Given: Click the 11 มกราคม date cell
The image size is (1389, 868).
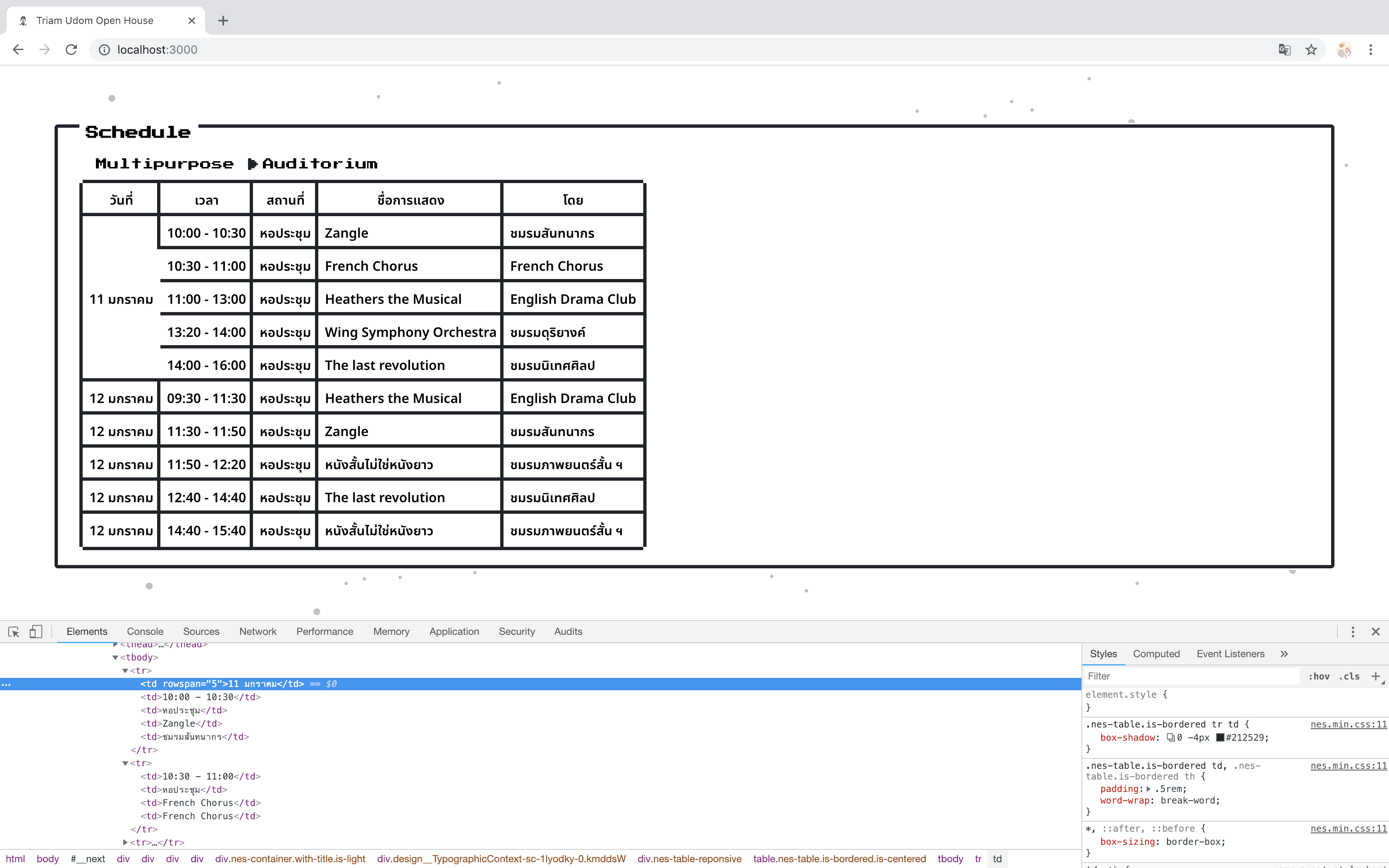Looking at the screenshot, I should (121, 299).
